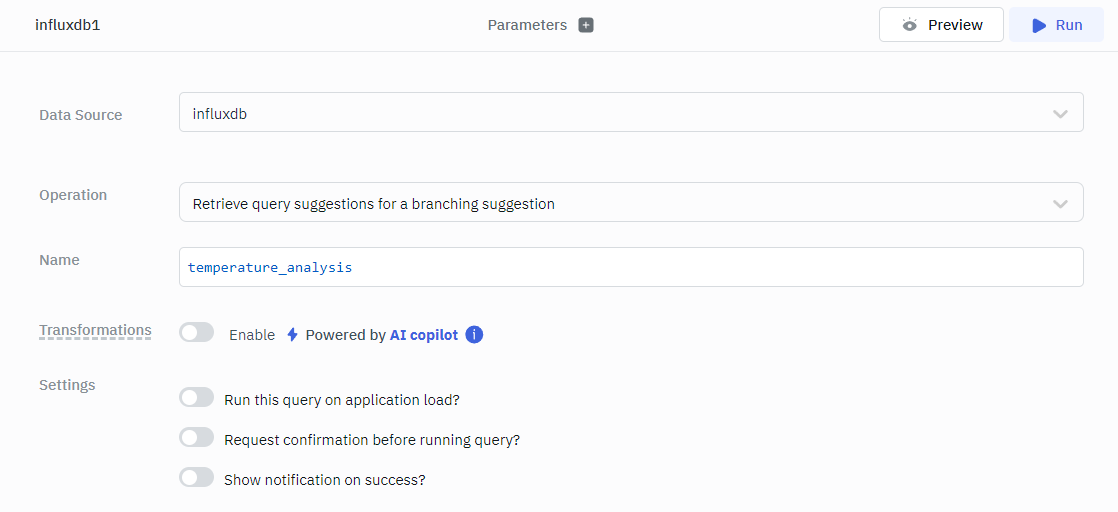Enable Request confirmation before running query
Screen dimensions: 1118x512
click(x=197, y=438)
